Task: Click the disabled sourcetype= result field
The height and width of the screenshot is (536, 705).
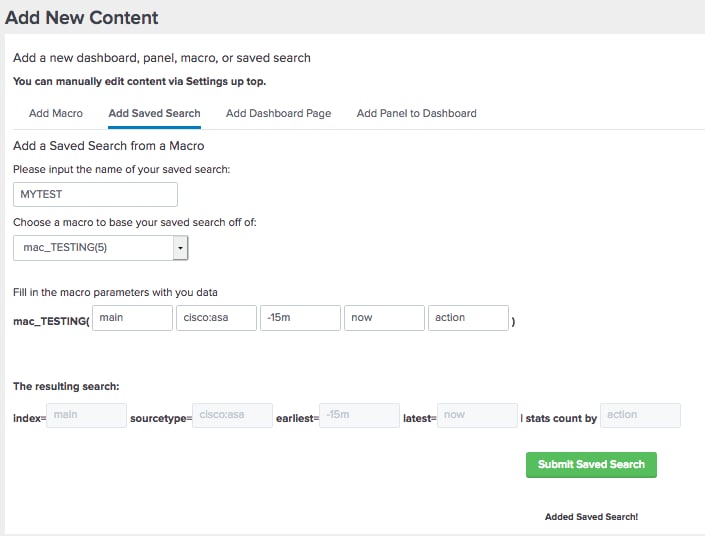Action: point(232,415)
